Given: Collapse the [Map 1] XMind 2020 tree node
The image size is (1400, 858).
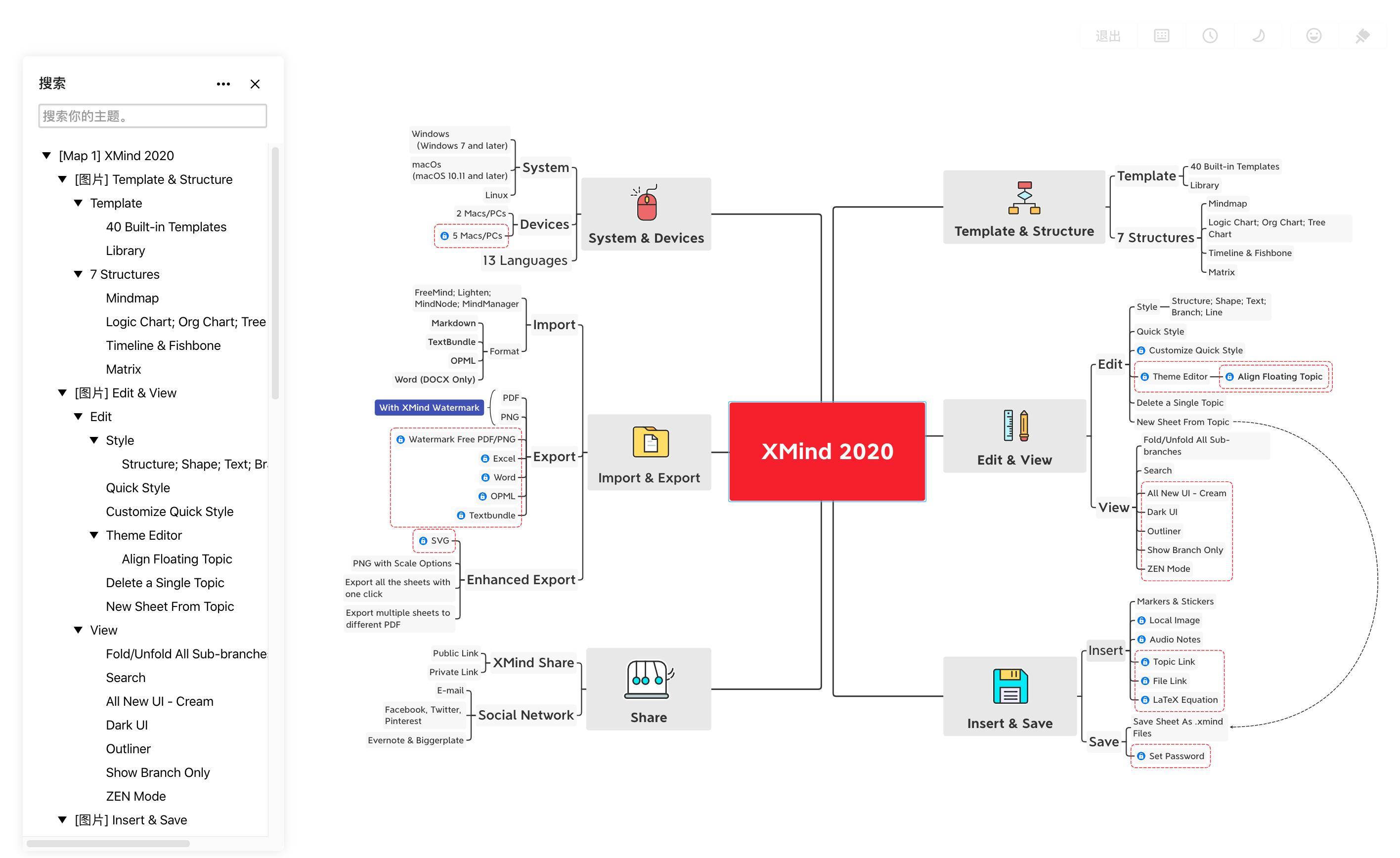Looking at the screenshot, I should pos(46,155).
